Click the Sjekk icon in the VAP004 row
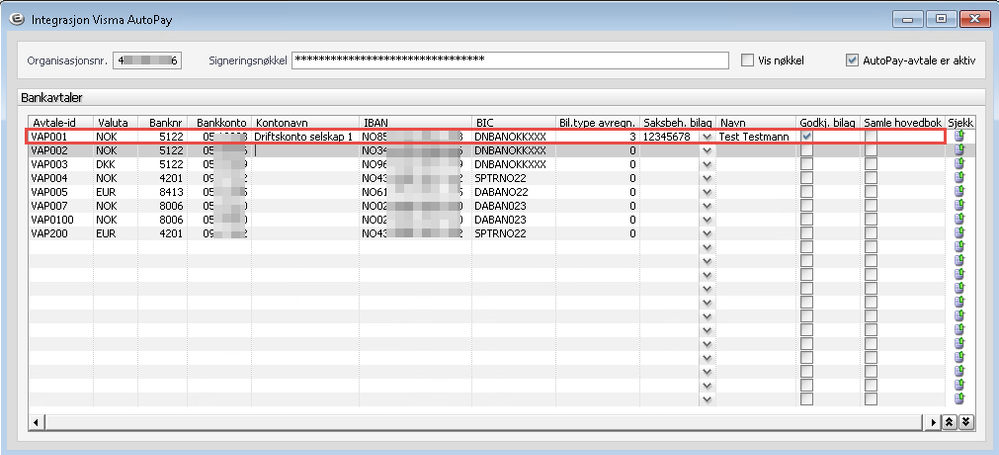The height and width of the screenshot is (455, 999). coord(959,178)
